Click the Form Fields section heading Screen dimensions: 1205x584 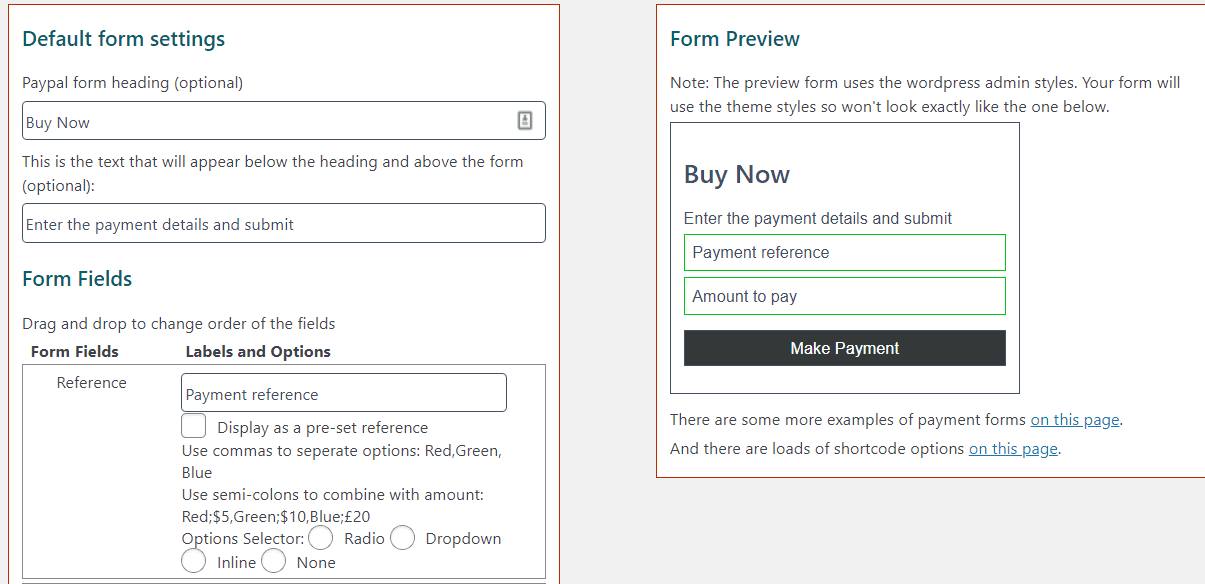coord(77,279)
